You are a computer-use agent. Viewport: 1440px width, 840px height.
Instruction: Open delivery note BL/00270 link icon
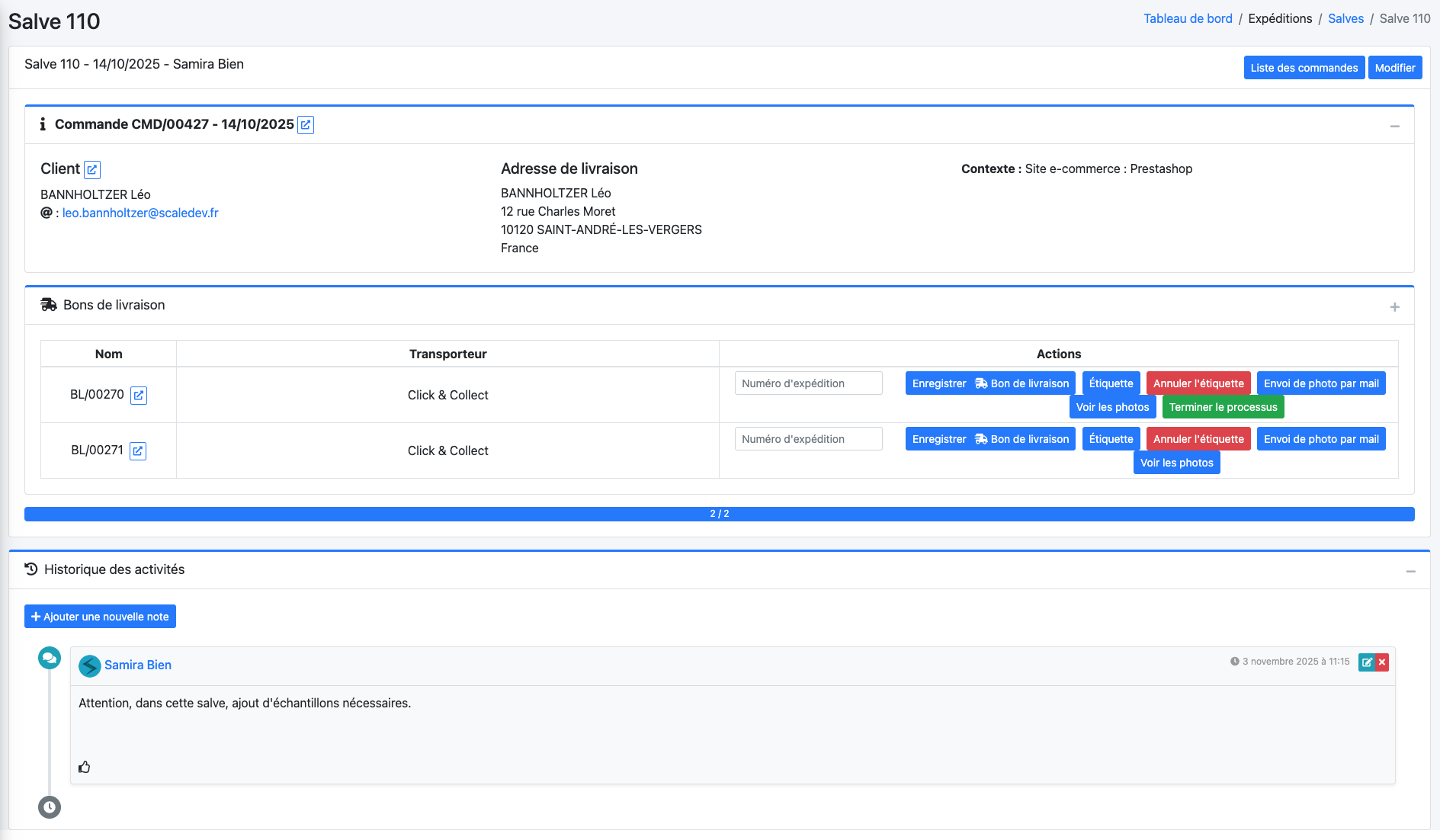coord(139,396)
